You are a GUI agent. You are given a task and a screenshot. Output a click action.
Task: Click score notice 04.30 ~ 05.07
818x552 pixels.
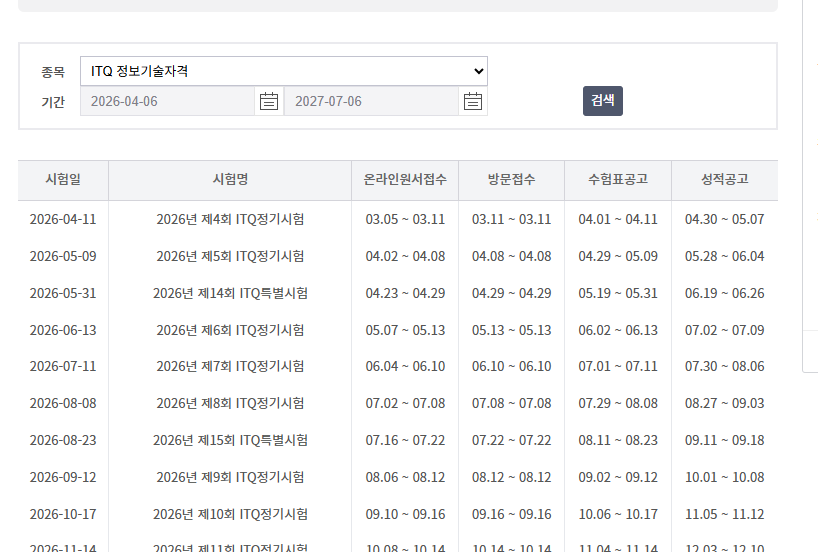pyautogui.click(x=725, y=219)
